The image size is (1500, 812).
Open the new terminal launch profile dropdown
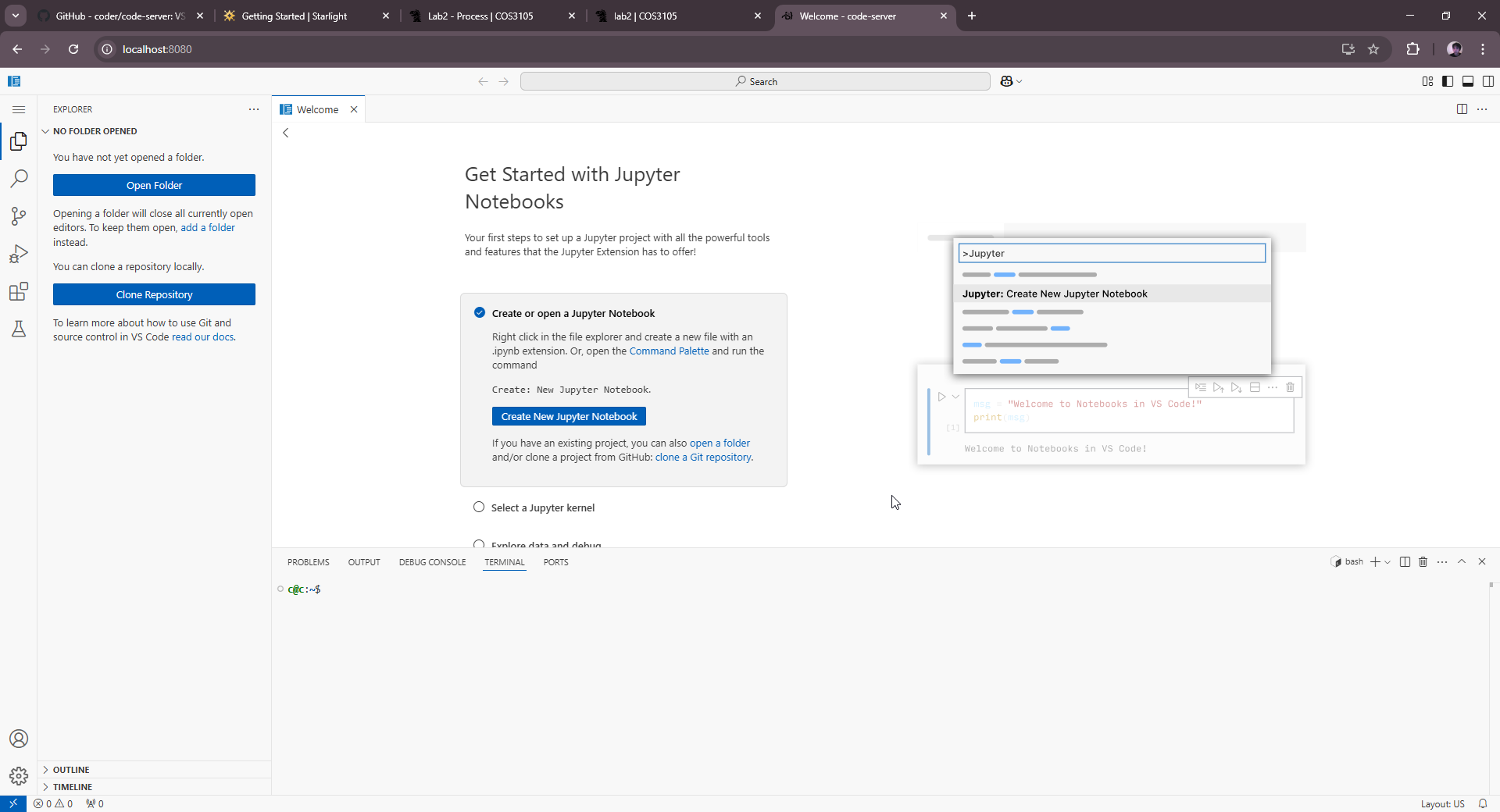tap(1387, 562)
